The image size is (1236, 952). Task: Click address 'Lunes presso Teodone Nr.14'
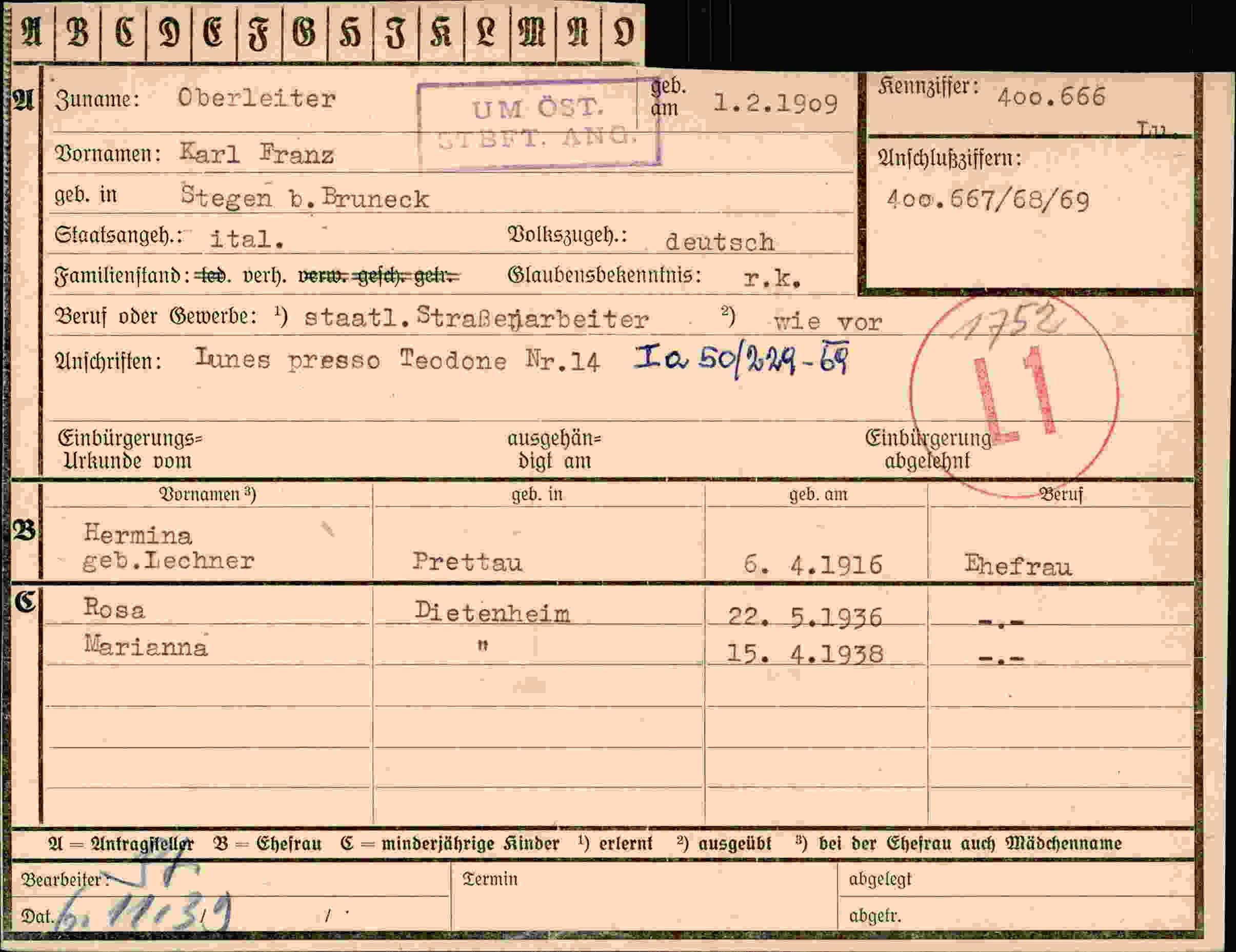pos(397,360)
